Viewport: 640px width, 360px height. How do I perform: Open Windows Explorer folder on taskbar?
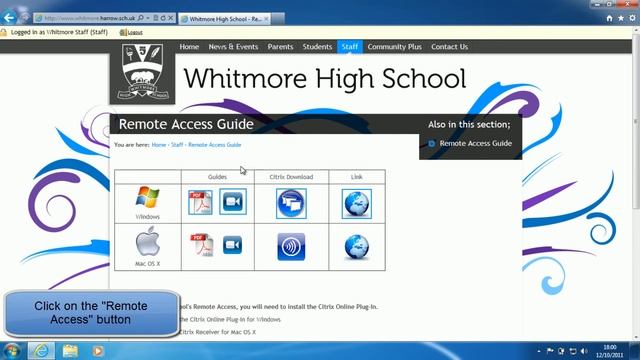[x=70, y=351]
